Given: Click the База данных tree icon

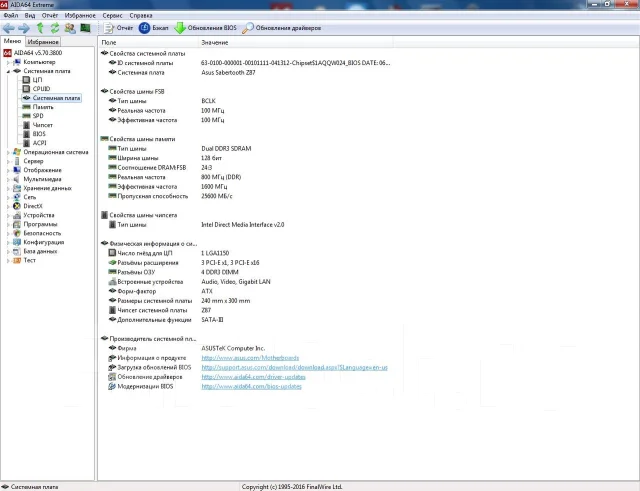Looking at the screenshot, I should [x=17, y=251].
